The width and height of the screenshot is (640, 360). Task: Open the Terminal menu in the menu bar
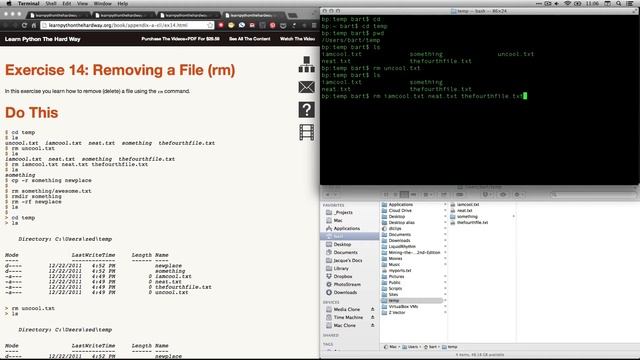(29, 3)
